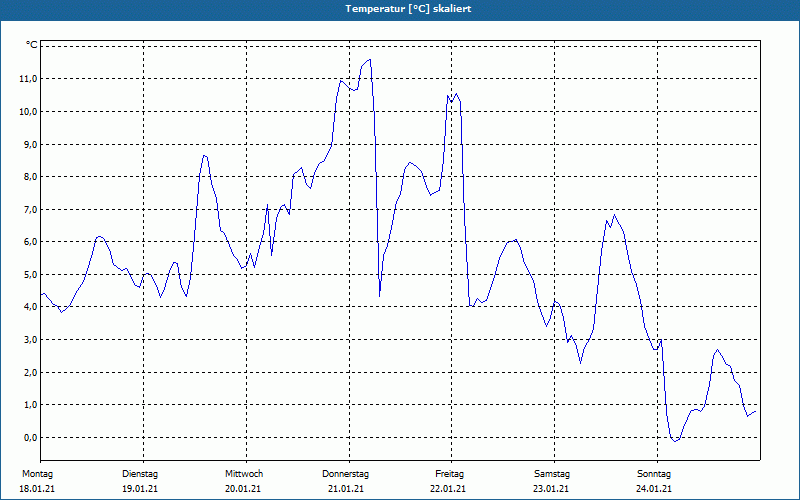Click the Mittwoch day label
The image size is (800, 500).
[244, 474]
